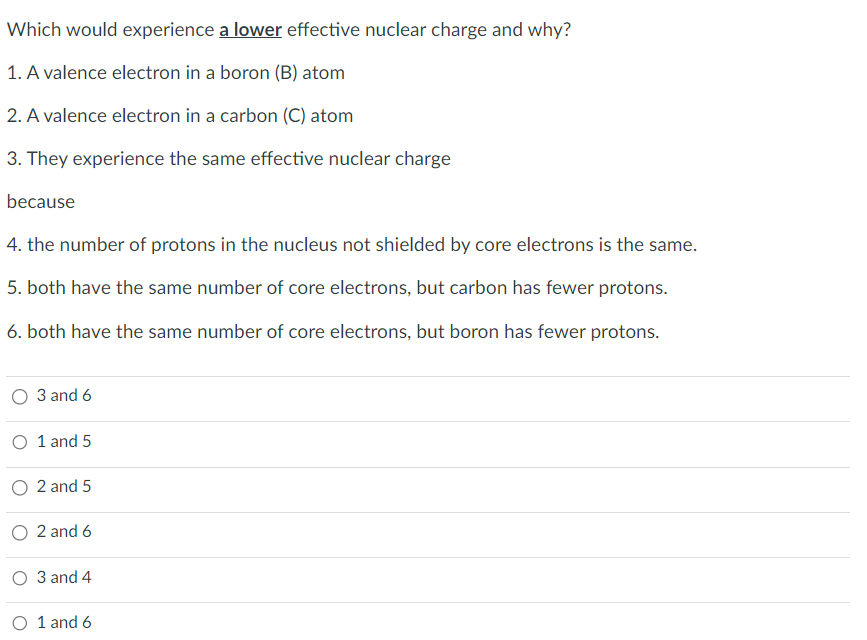
Task: Click statement 2 about carbon valence electron
Action: (x=180, y=115)
